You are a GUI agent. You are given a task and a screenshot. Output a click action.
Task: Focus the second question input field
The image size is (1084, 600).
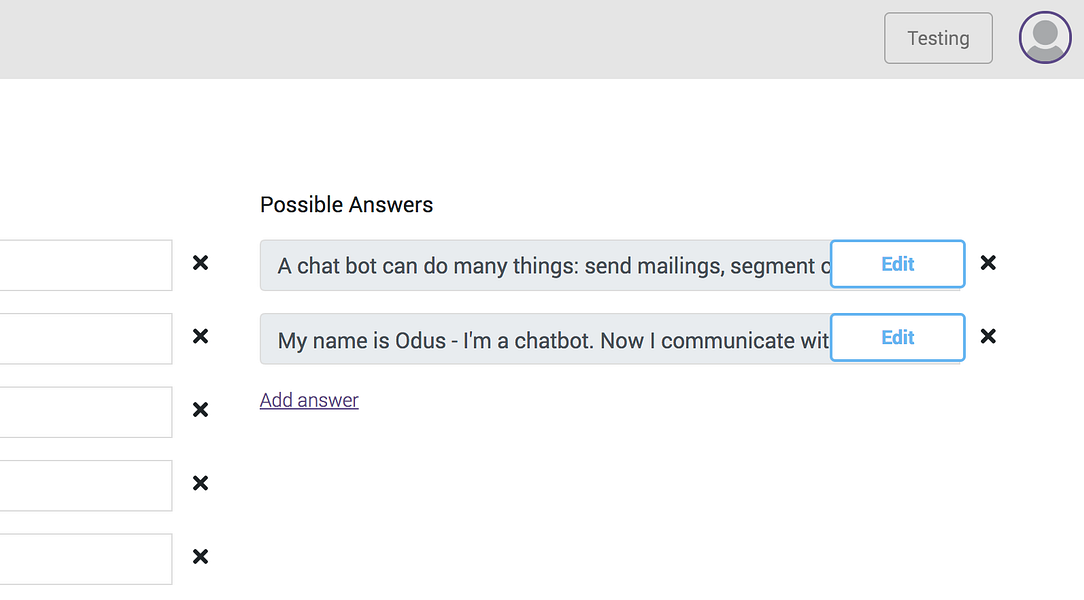tap(86, 339)
